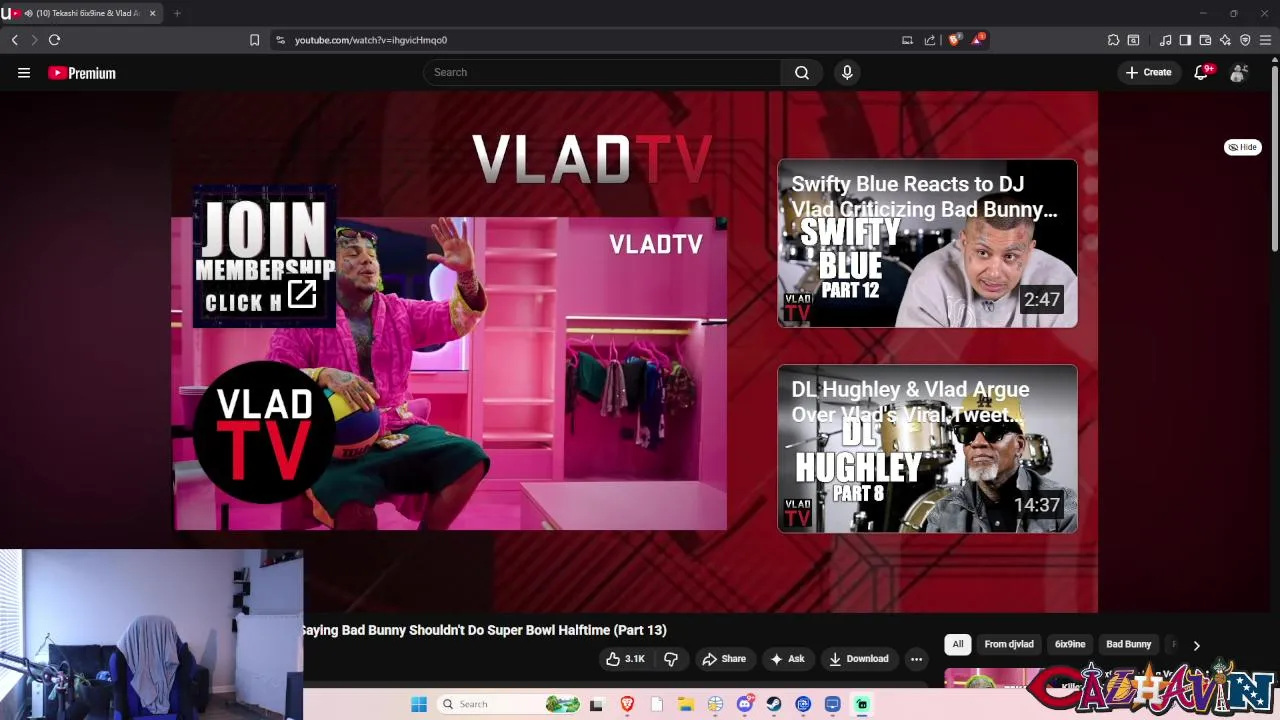Reload the page with refresh icon
This screenshot has width=1280, height=720.
point(54,40)
